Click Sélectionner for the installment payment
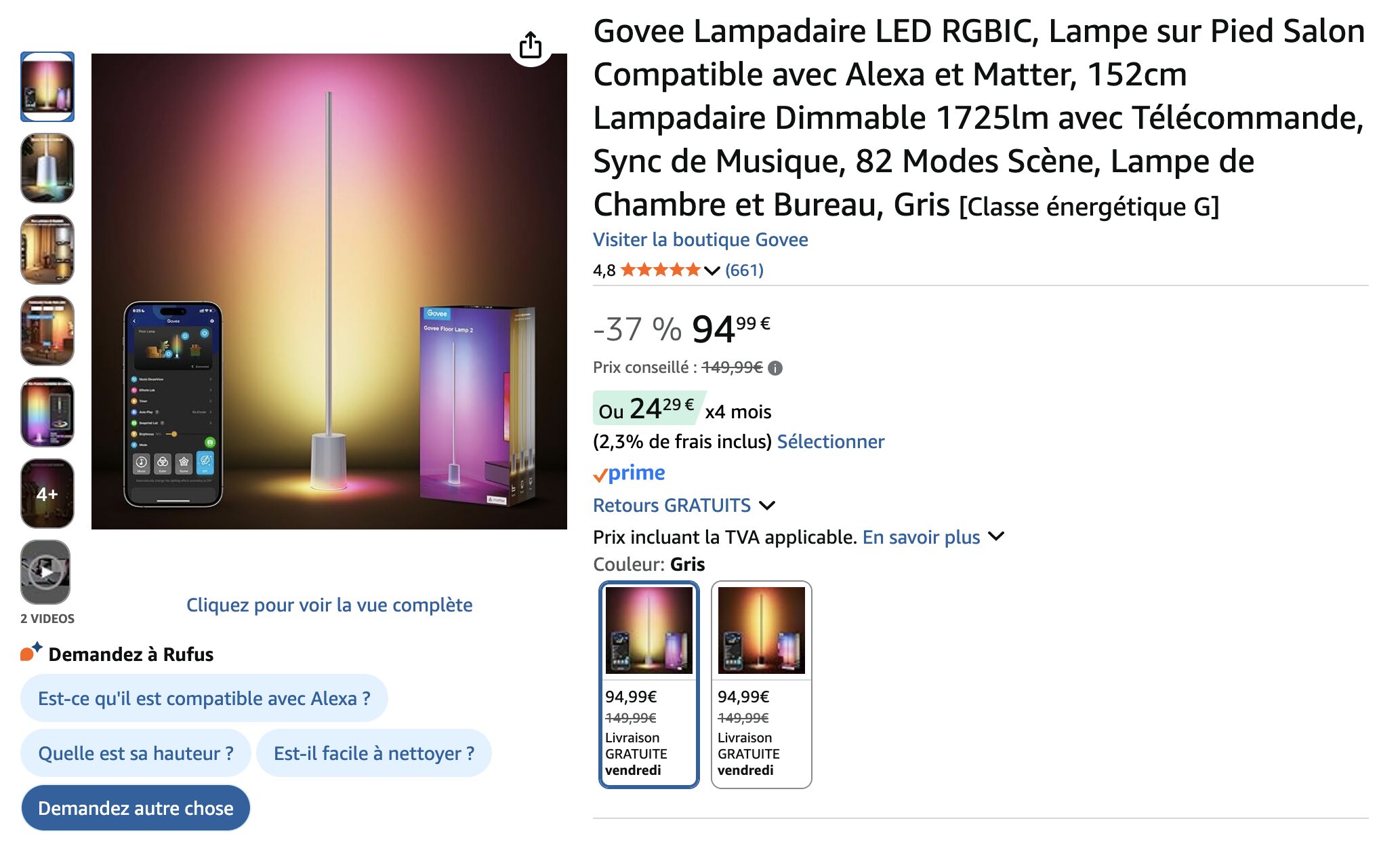The image size is (1400, 842). tap(830, 442)
